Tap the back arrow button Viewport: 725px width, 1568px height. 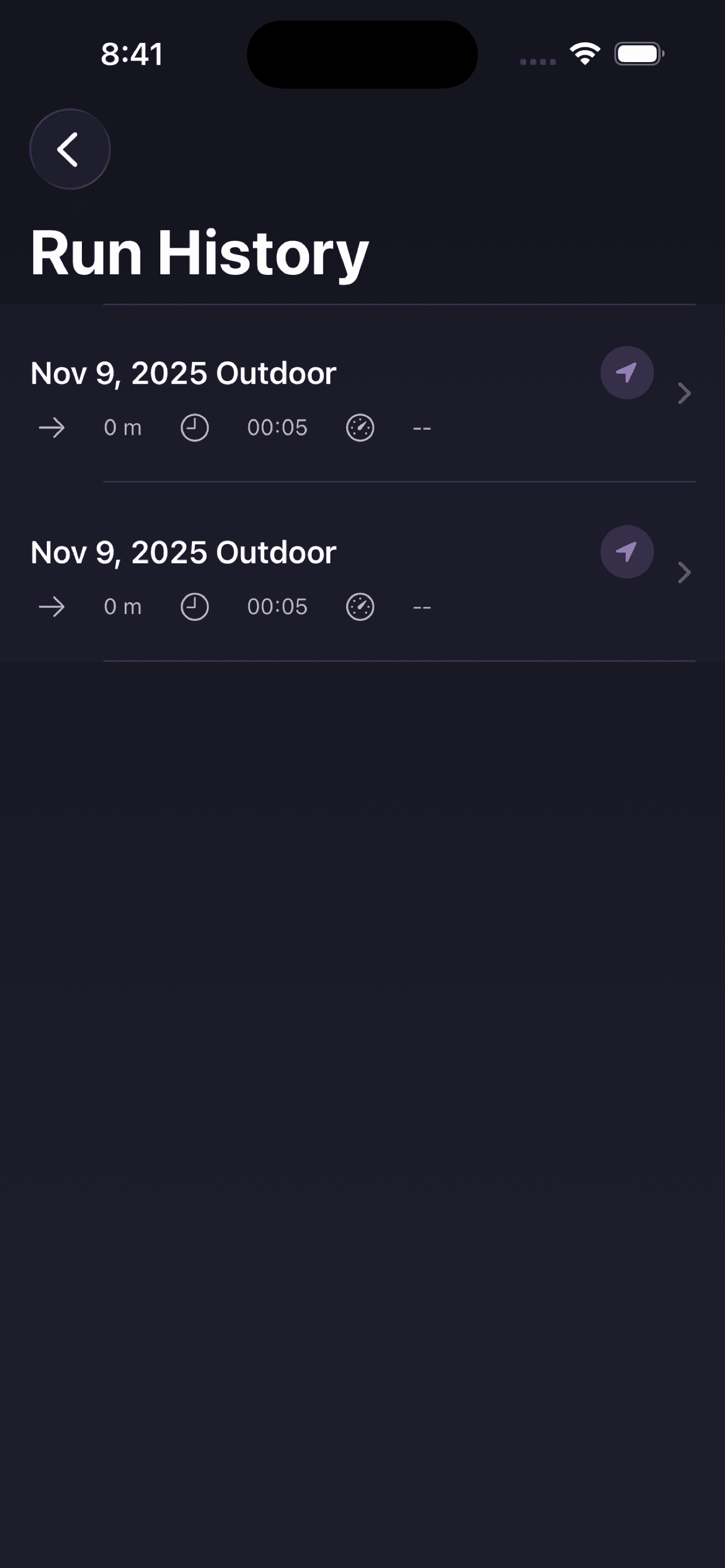(x=69, y=149)
